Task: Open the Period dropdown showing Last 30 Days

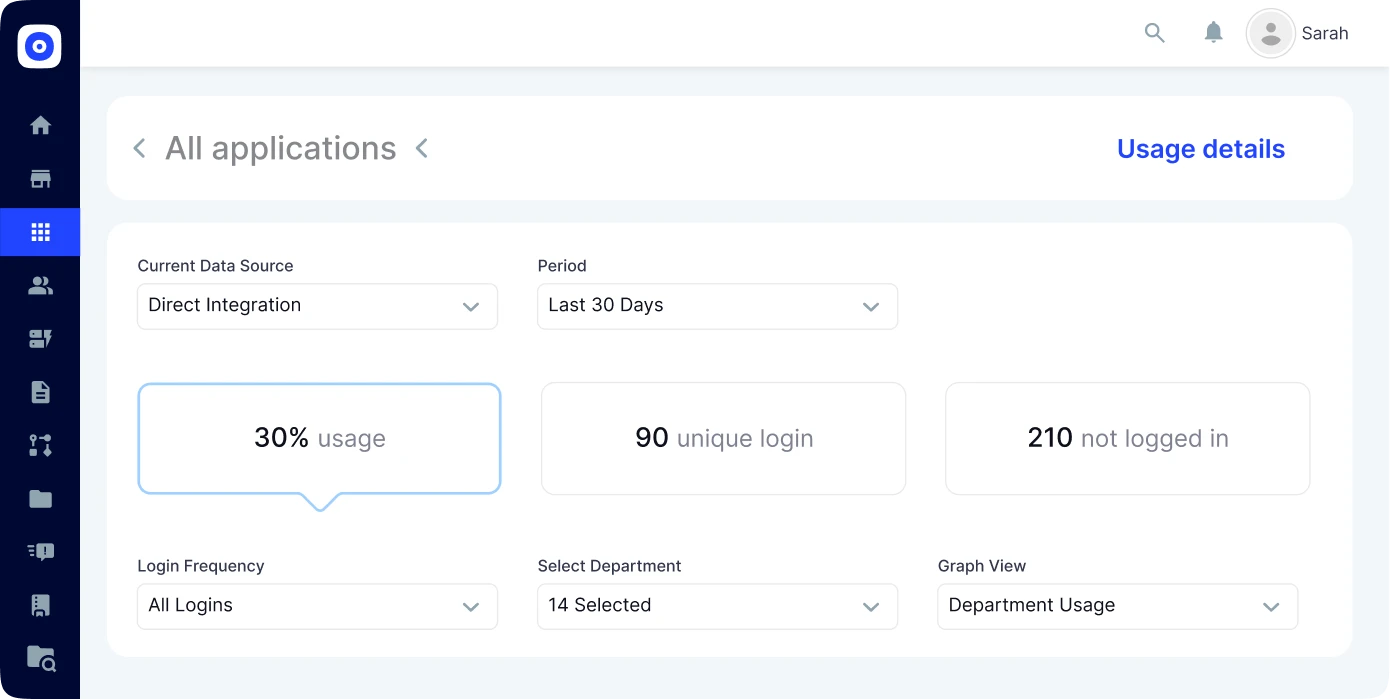Action: [x=717, y=306]
